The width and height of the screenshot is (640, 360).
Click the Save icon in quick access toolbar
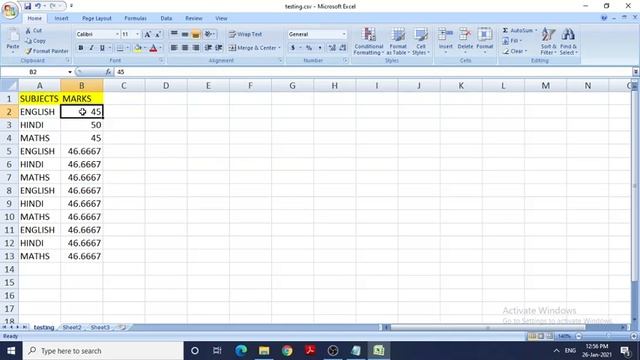coord(27,6)
